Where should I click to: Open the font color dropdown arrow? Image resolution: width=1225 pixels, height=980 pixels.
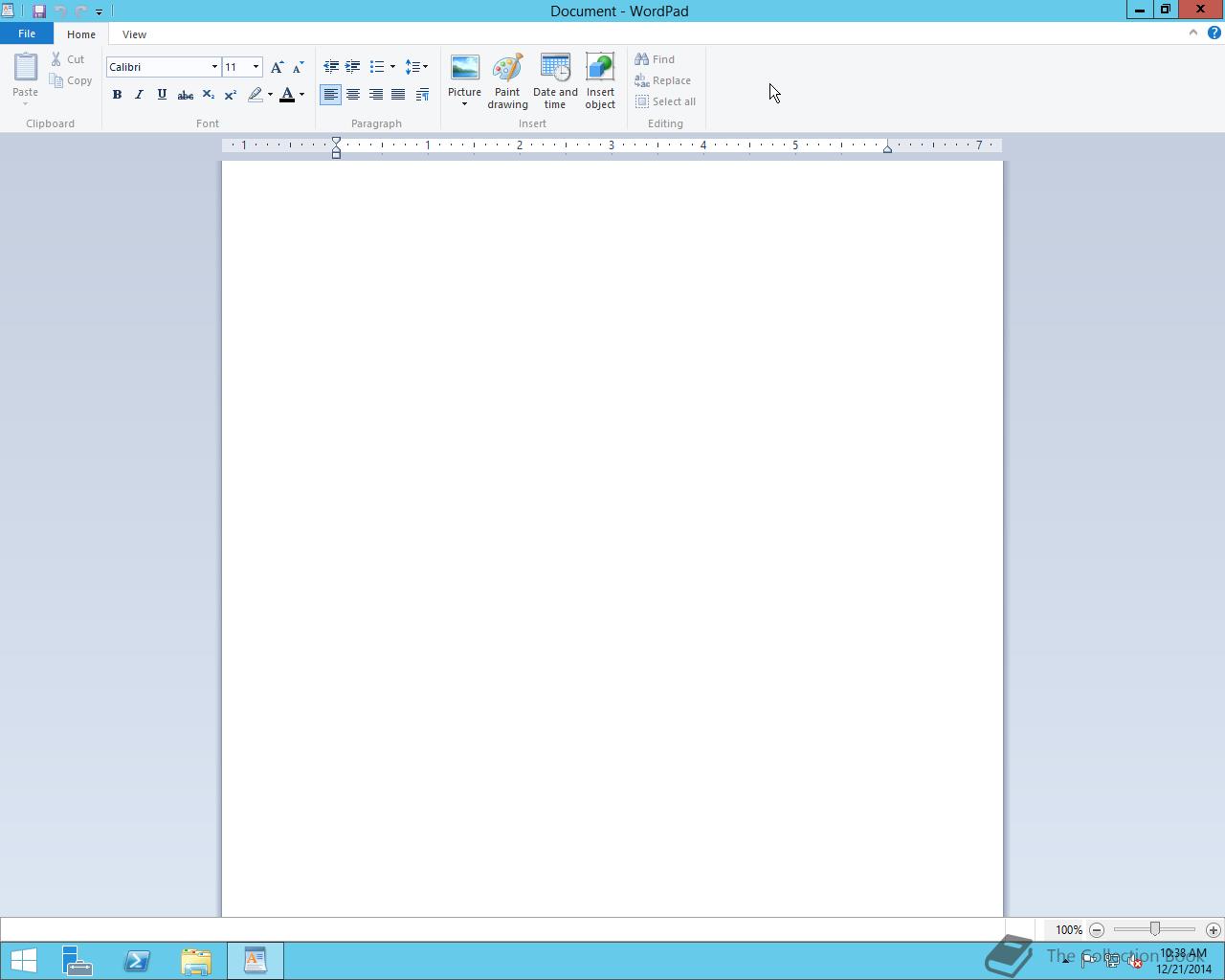tap(301, 95)
